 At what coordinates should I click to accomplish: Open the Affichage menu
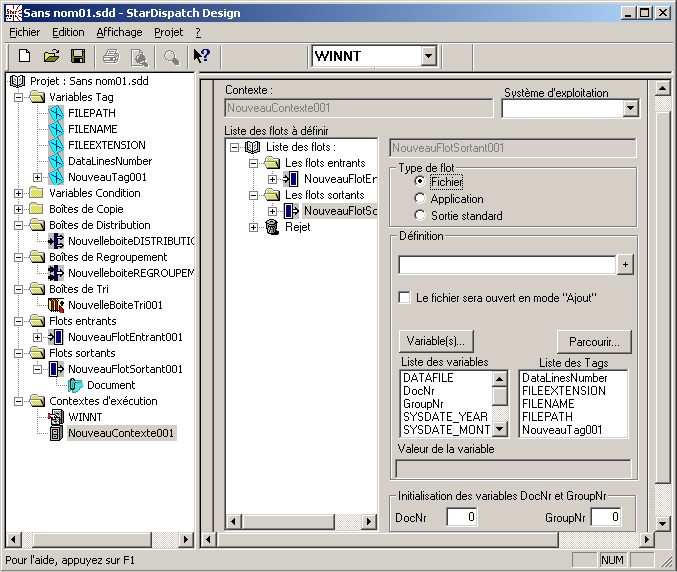119,32
